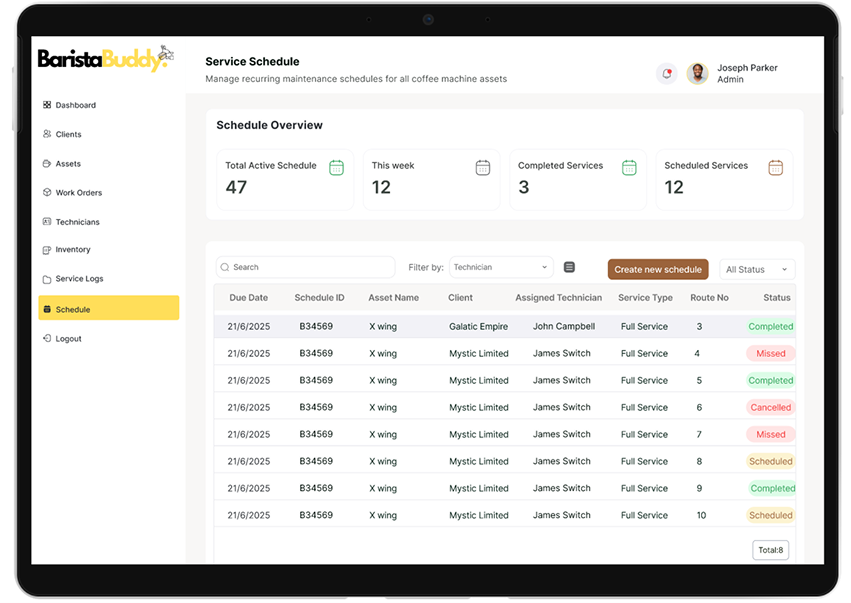Navigate to the Inventory page
The width and height of the screenshot is (851, 603).
(x=72, y=250)
